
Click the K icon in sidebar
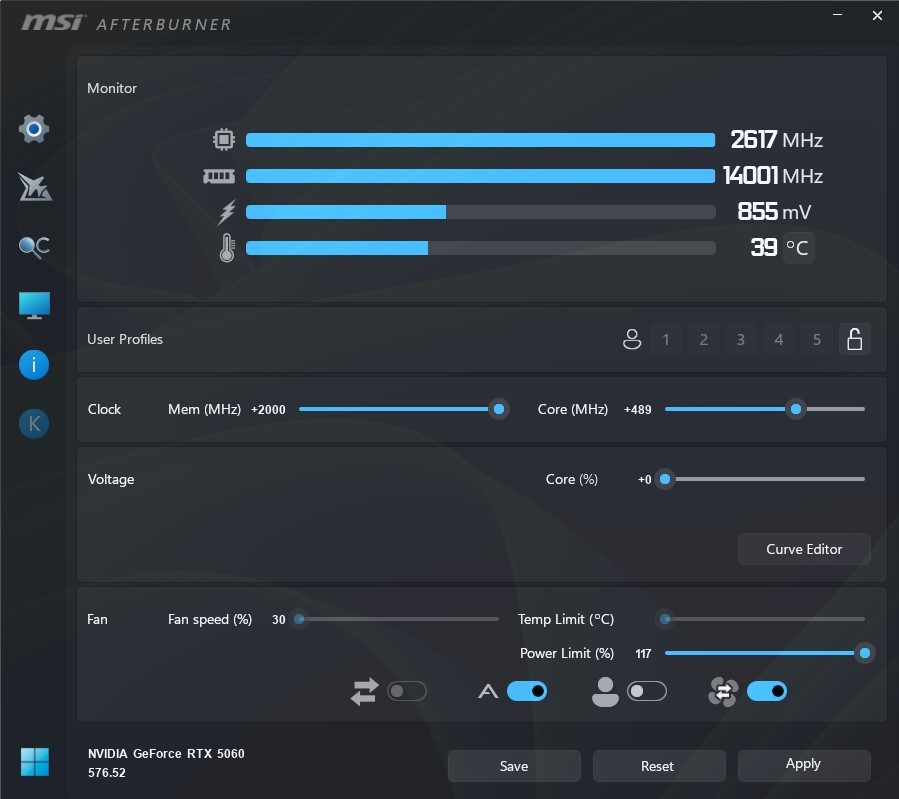point(34,424)
